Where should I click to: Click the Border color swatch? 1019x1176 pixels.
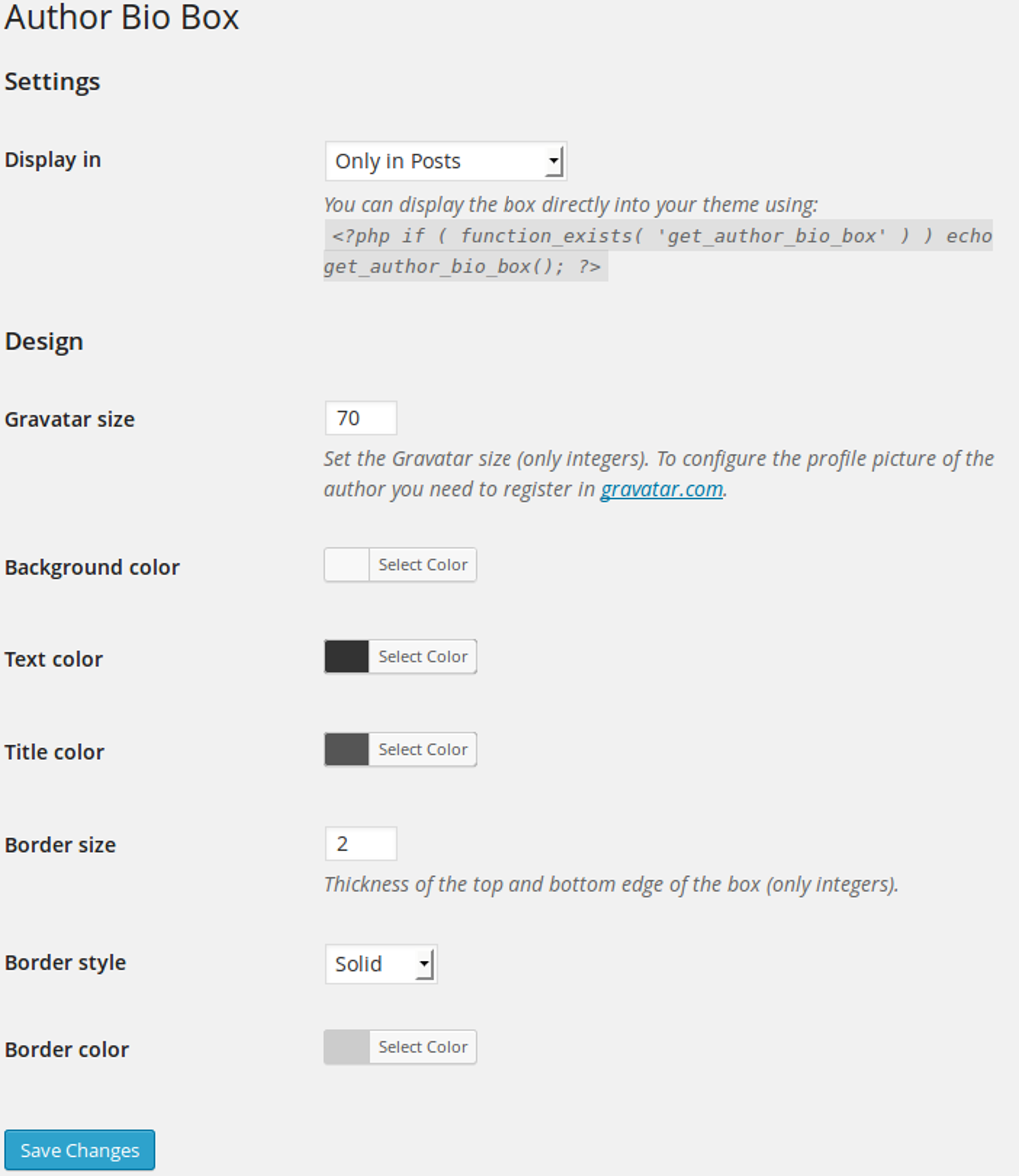coord(344,1047)
